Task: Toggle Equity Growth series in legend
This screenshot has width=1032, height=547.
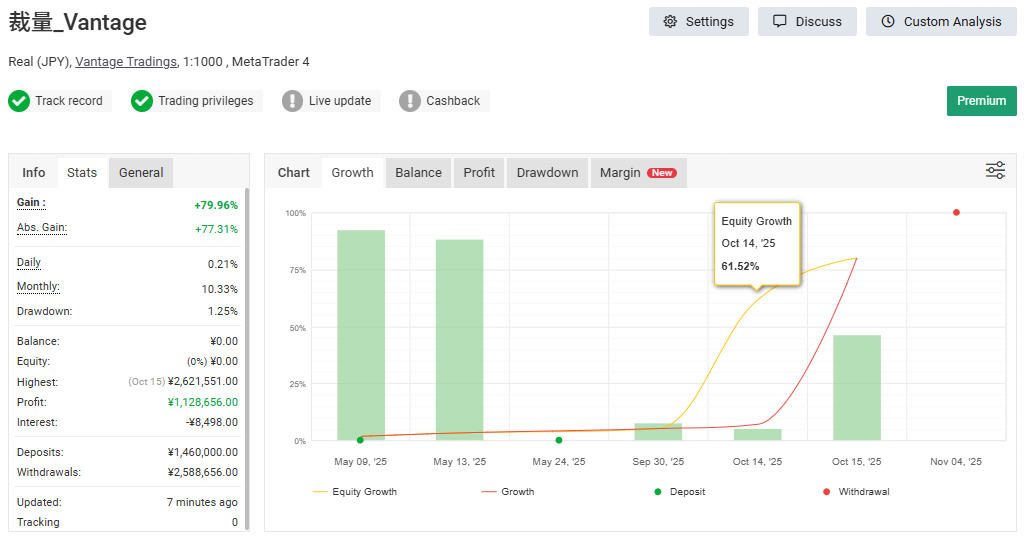Action: pyautogui.click(x=355, y=492)
